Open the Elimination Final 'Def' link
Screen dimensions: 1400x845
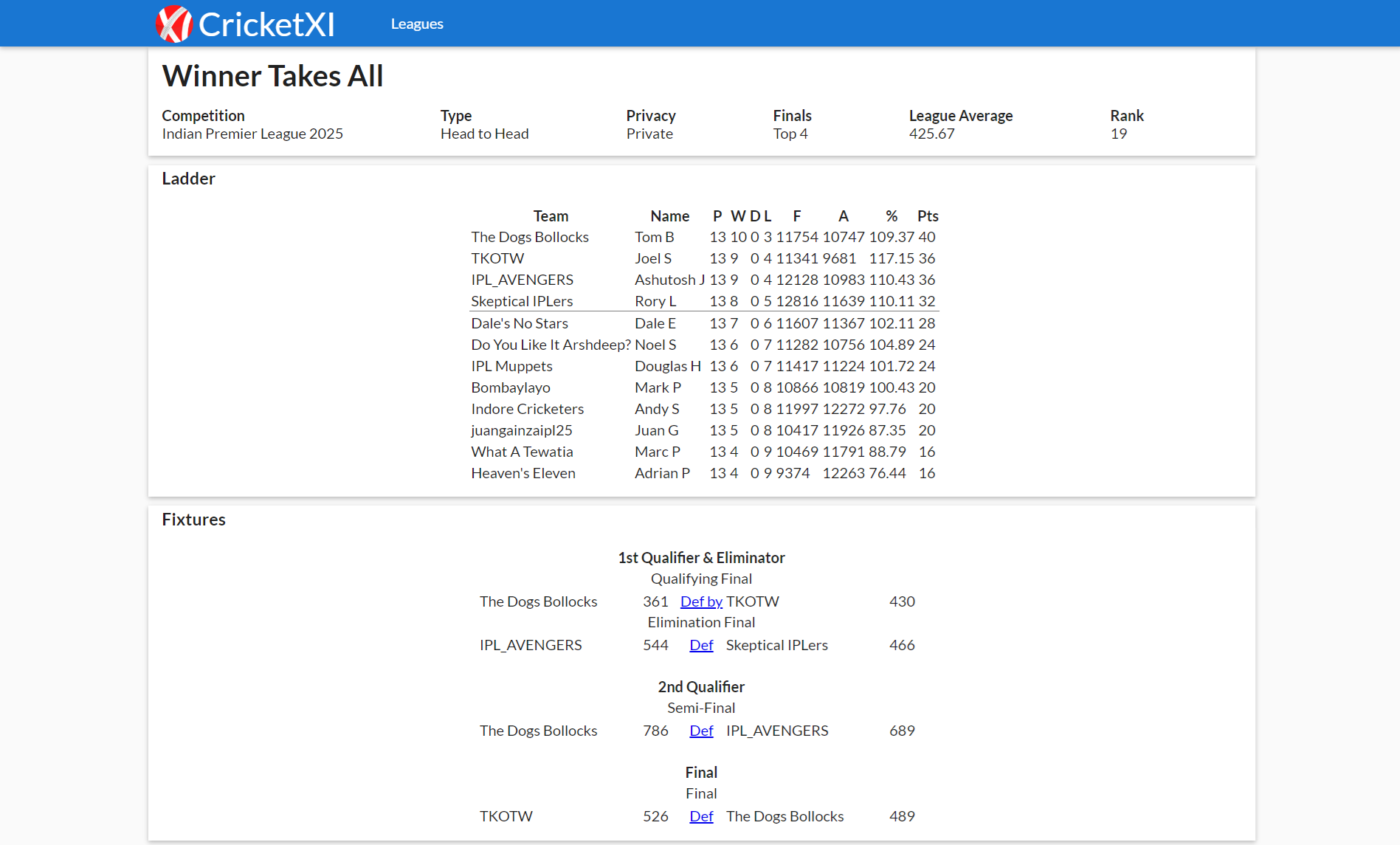click(x=701, y=645)
